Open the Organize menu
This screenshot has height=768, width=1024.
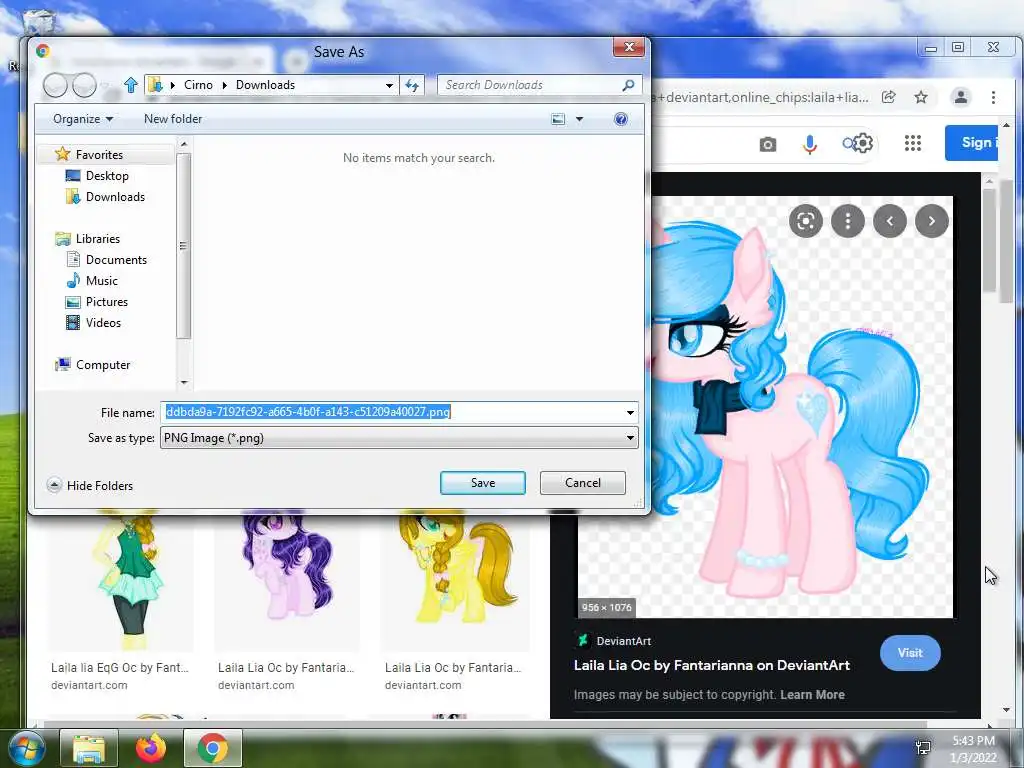point(83,119)
